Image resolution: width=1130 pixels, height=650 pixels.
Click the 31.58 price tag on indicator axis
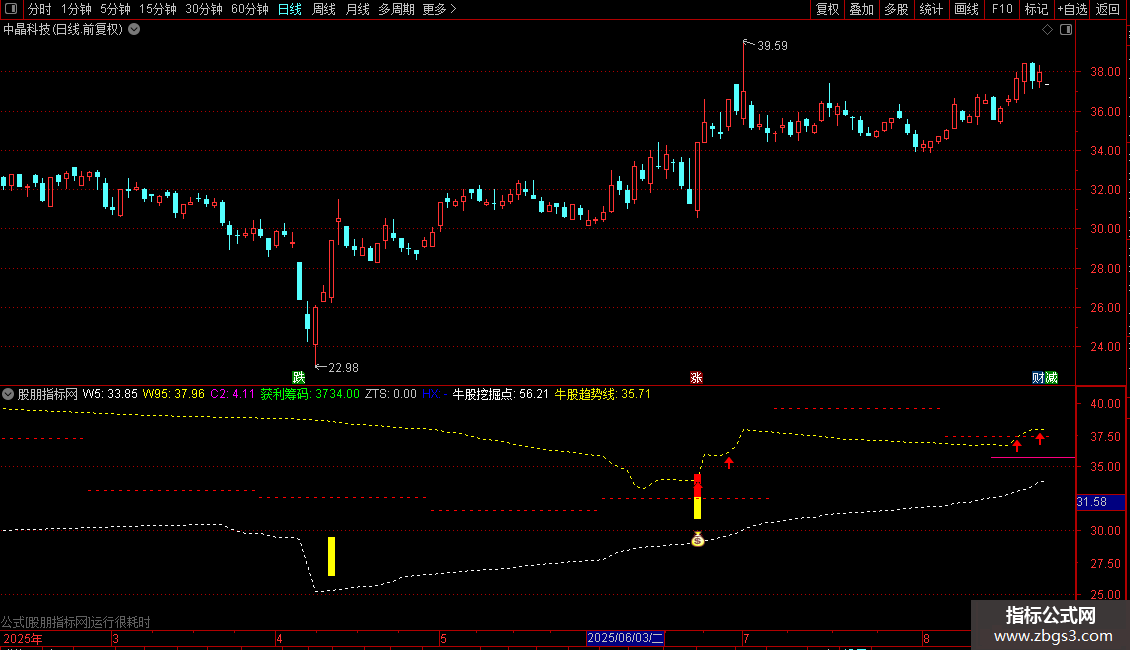pos(1100,502)
